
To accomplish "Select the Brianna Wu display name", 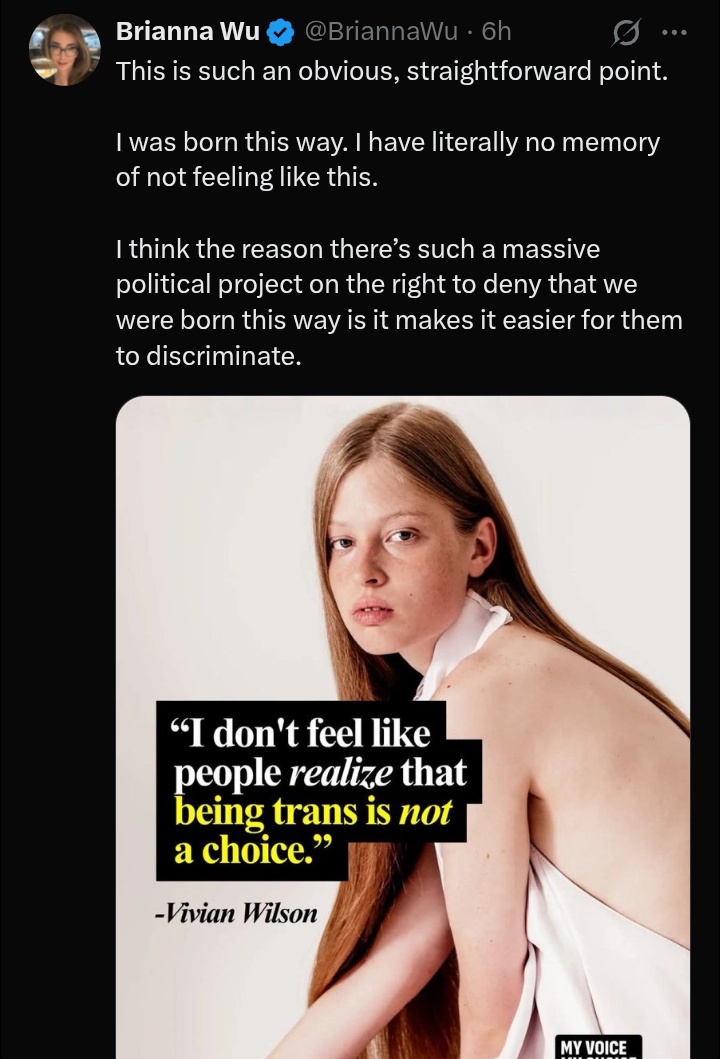I will (188, 32).
